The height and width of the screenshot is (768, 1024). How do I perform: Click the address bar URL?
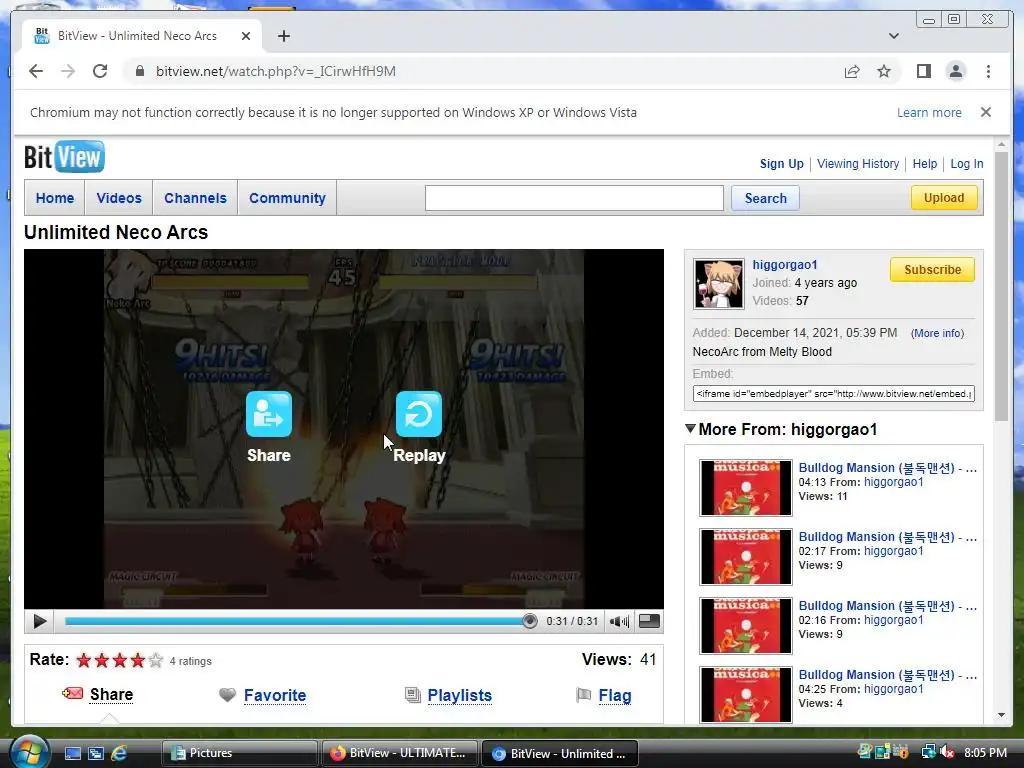275,71
